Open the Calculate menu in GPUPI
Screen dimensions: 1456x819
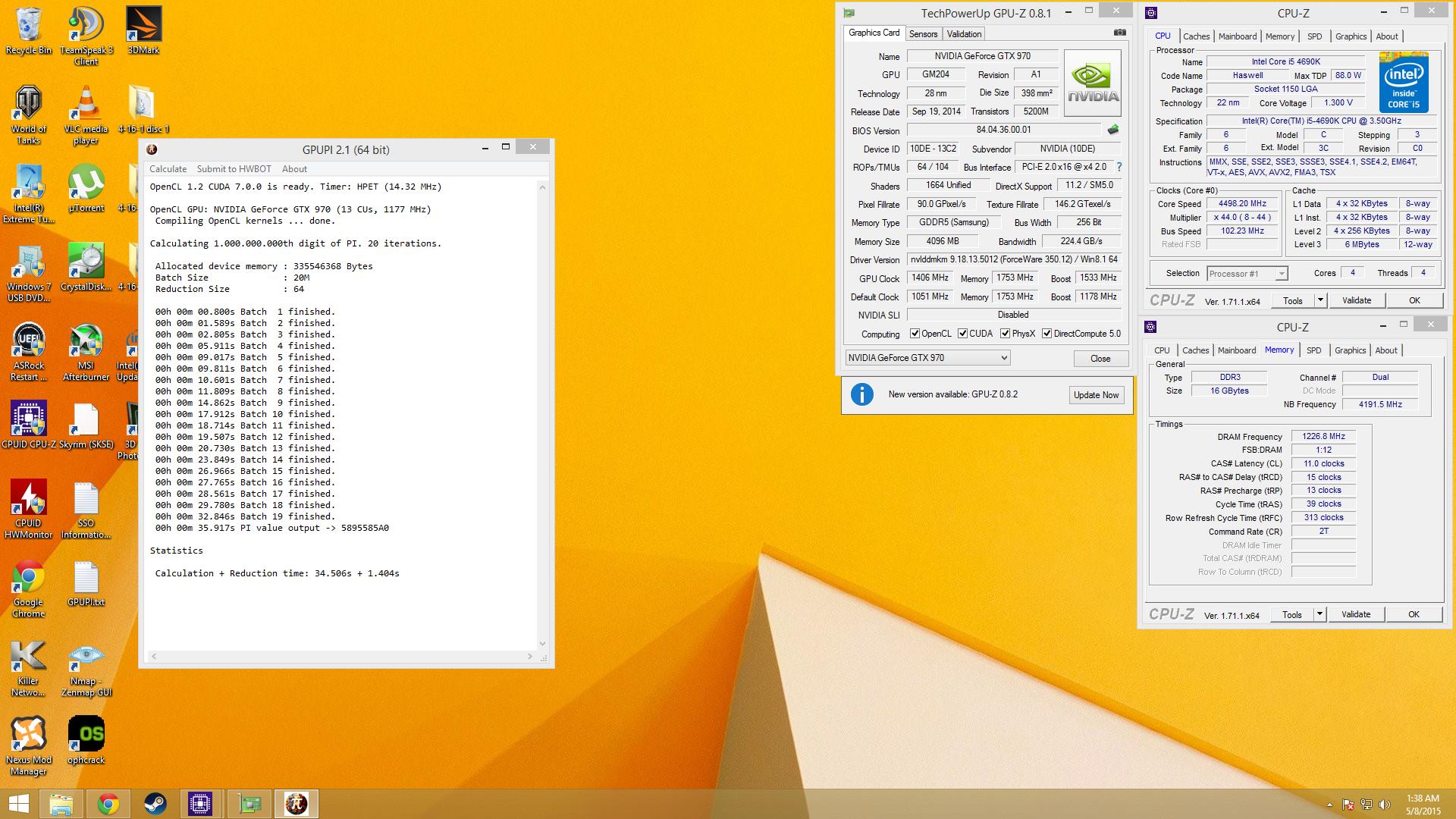click(168, 169)
